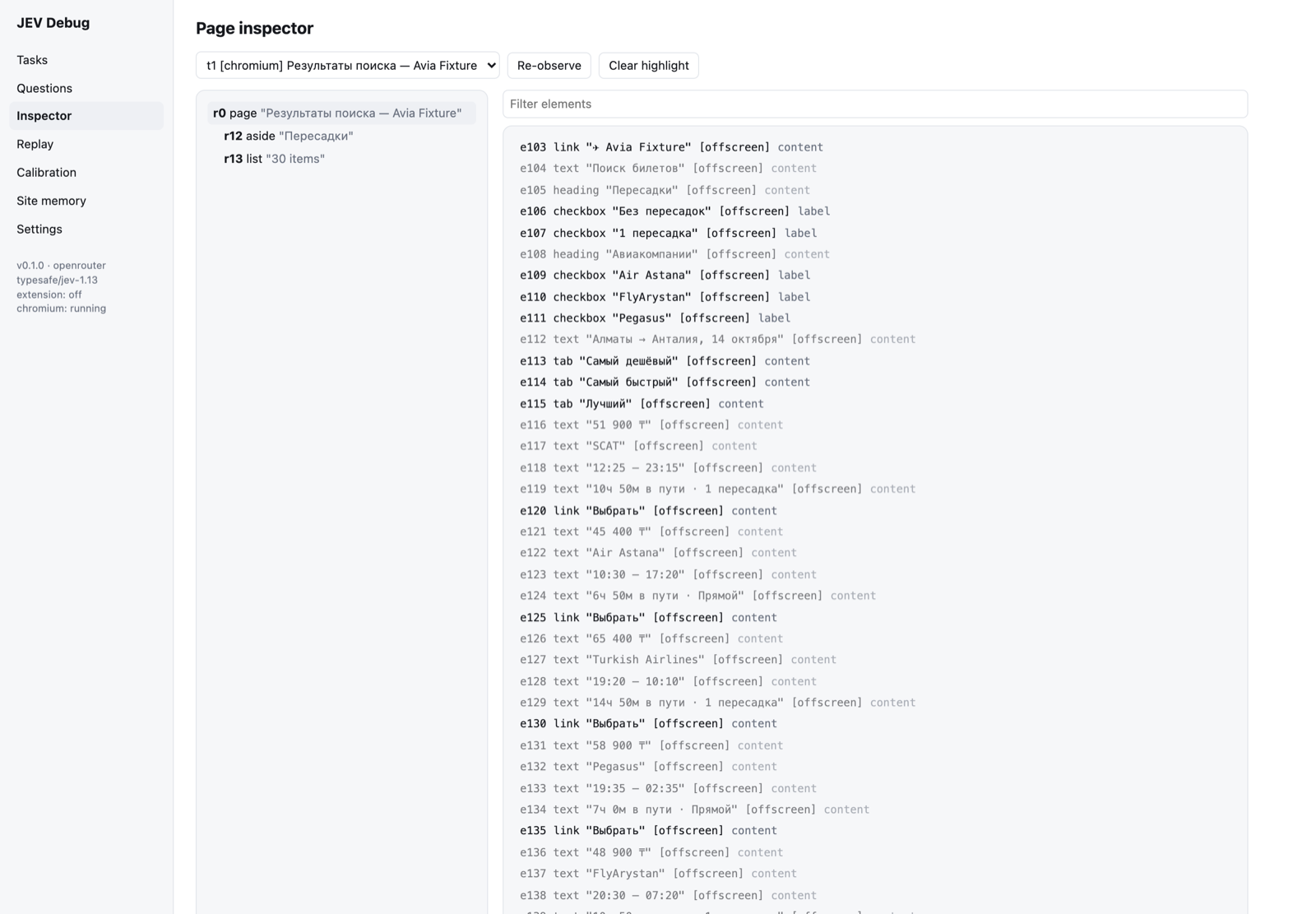Screen dimensions: 1316x914
Task: Click e132 text "Pegasus" row
Action: [875, 767]
